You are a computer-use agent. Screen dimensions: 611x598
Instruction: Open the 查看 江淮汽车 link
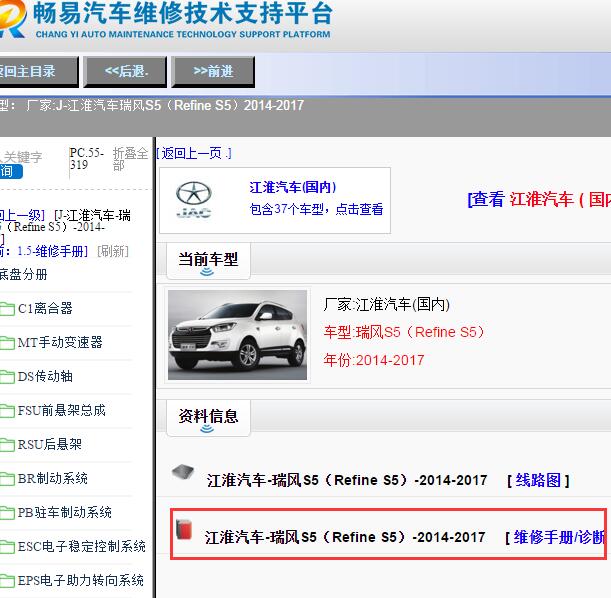(x=539, y=199)
